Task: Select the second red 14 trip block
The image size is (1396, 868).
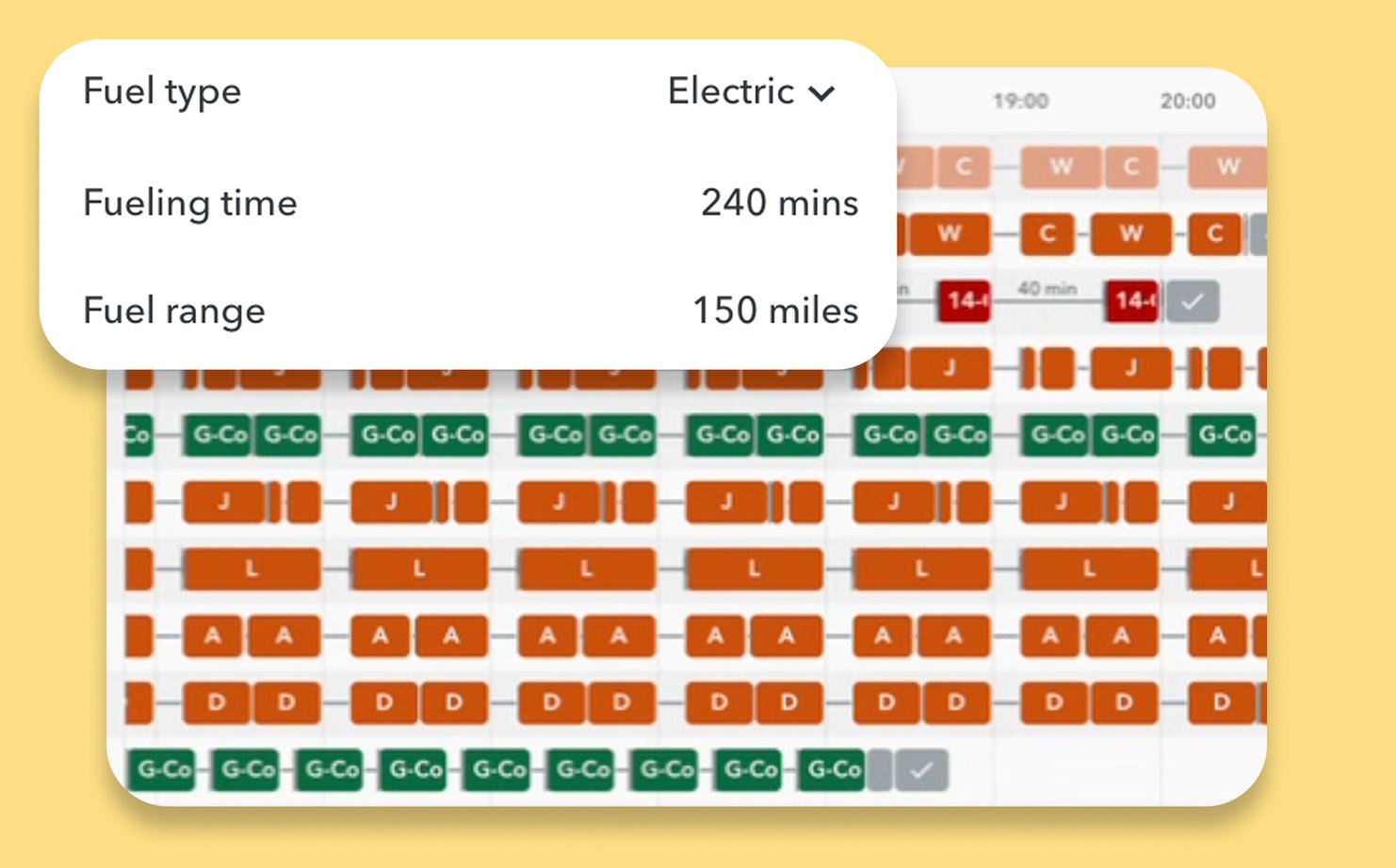Action: click(1131, 301)
